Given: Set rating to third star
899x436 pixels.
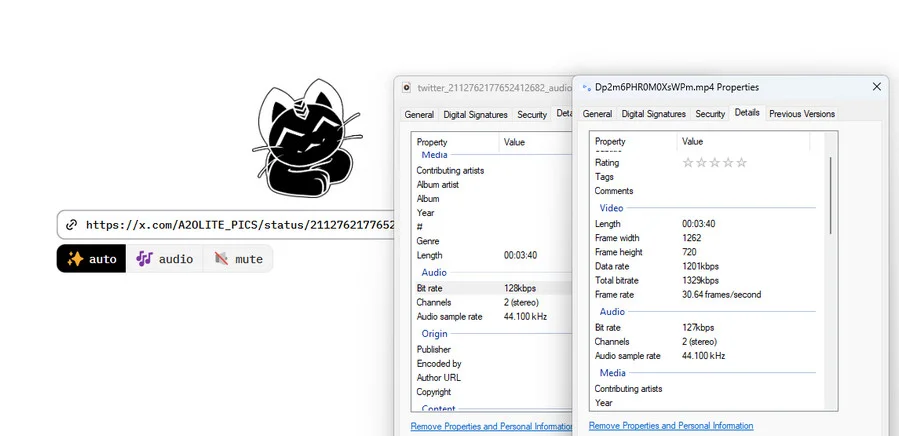Looking at the screenshot, I should coord(714,163).
